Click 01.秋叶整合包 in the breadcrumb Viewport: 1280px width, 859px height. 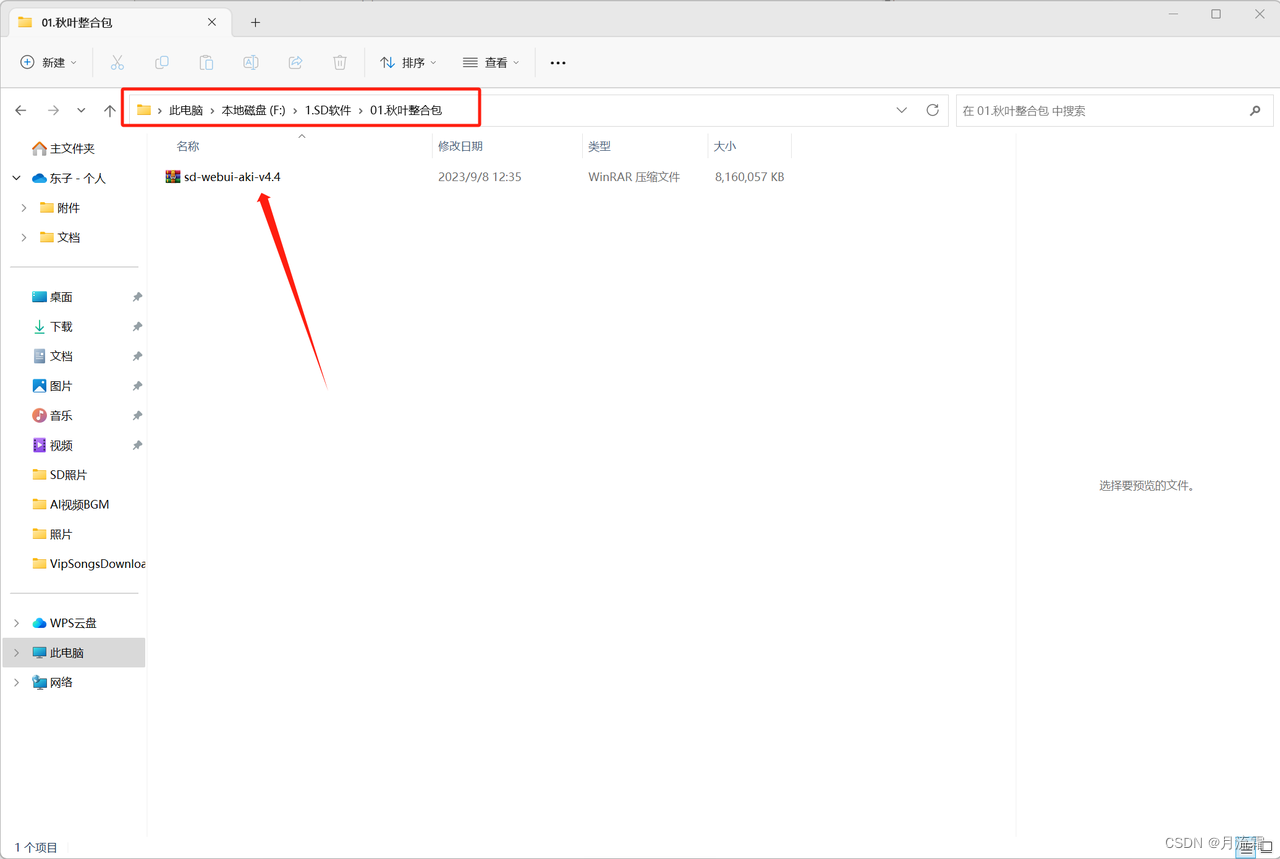pos(406,110)
